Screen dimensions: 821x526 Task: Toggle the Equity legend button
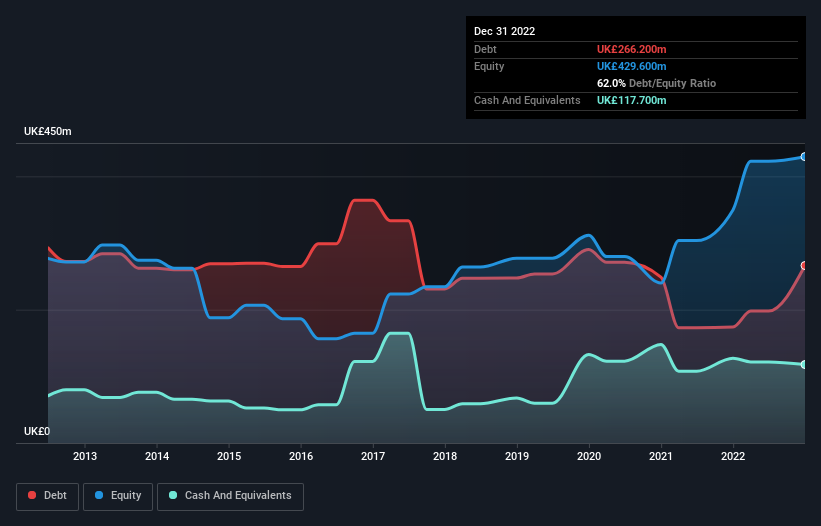click(118, 496)
